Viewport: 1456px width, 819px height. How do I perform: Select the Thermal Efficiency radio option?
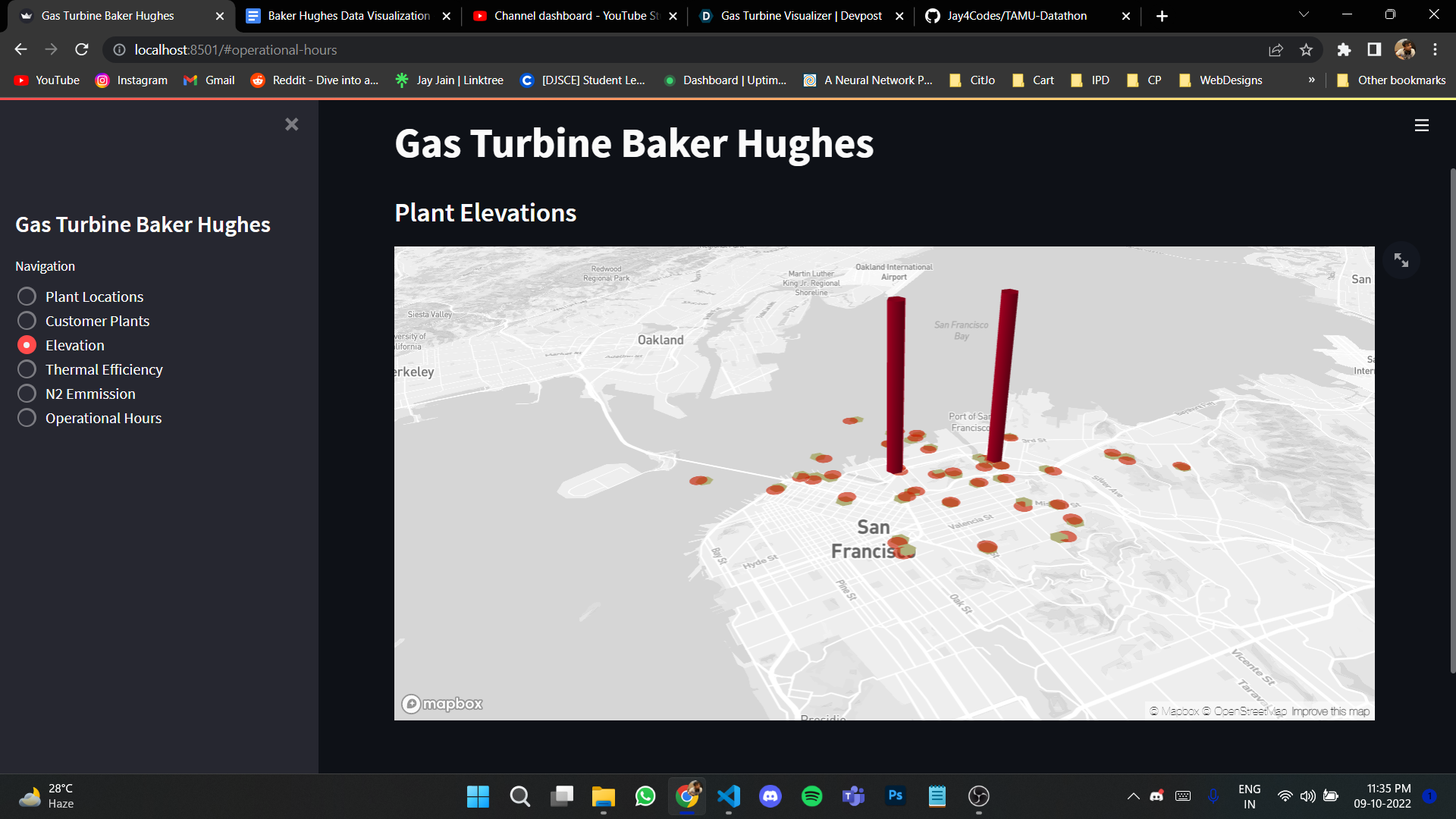27,369
